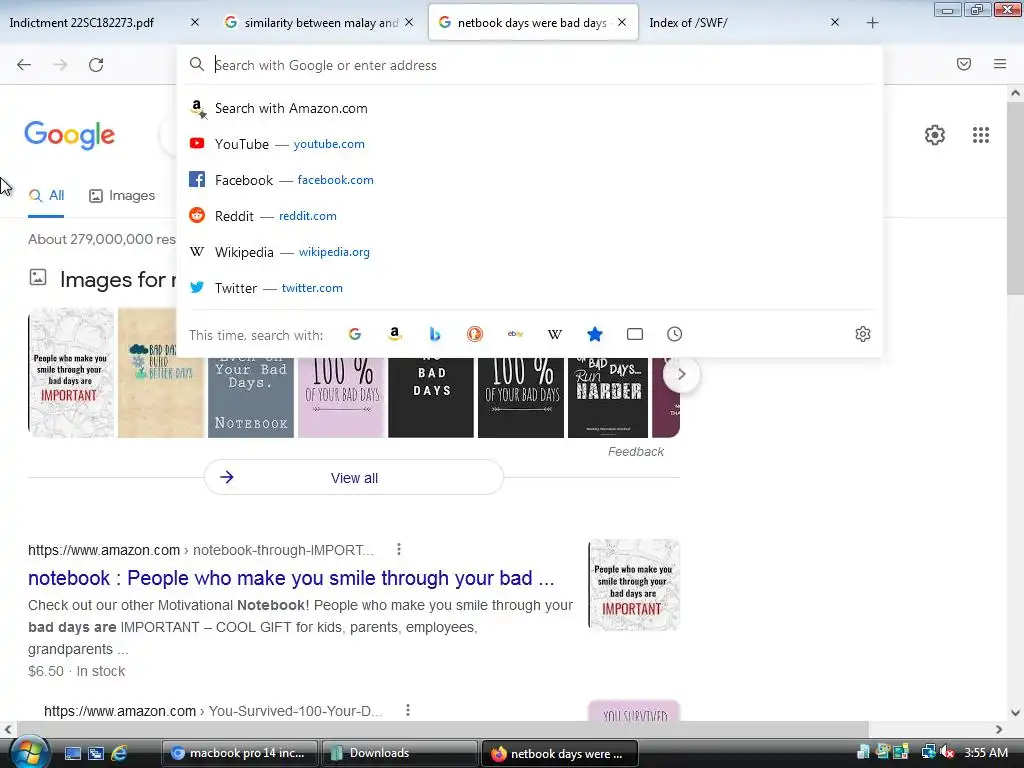This screenshot has width=1024, height=768.
Task: Click the horizontal scrollbar left arrow
Action: (x=8, y=729)
